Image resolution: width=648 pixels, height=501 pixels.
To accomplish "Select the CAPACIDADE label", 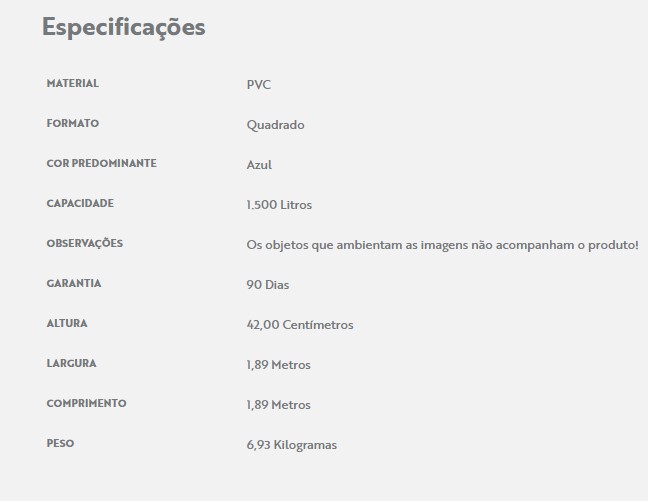I will [80, 203].
